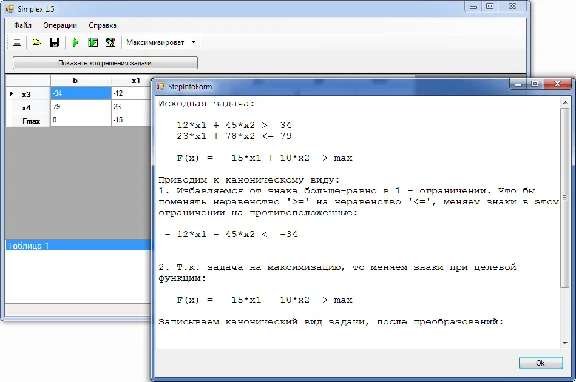Click the rightmost toolbar icon before the dropdown
Viewport: 576px width, 382px height.
coord(110,43)
